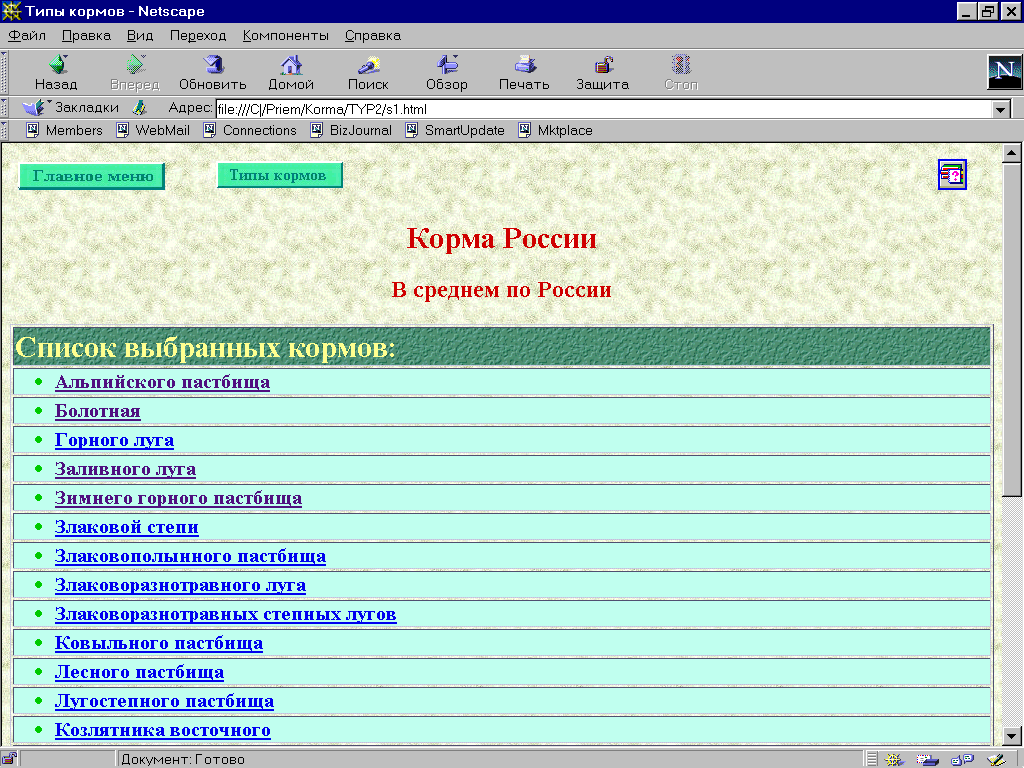Click the vertical scrollbar thumb
This screenshot has width=1024, height=768.
1012,329
